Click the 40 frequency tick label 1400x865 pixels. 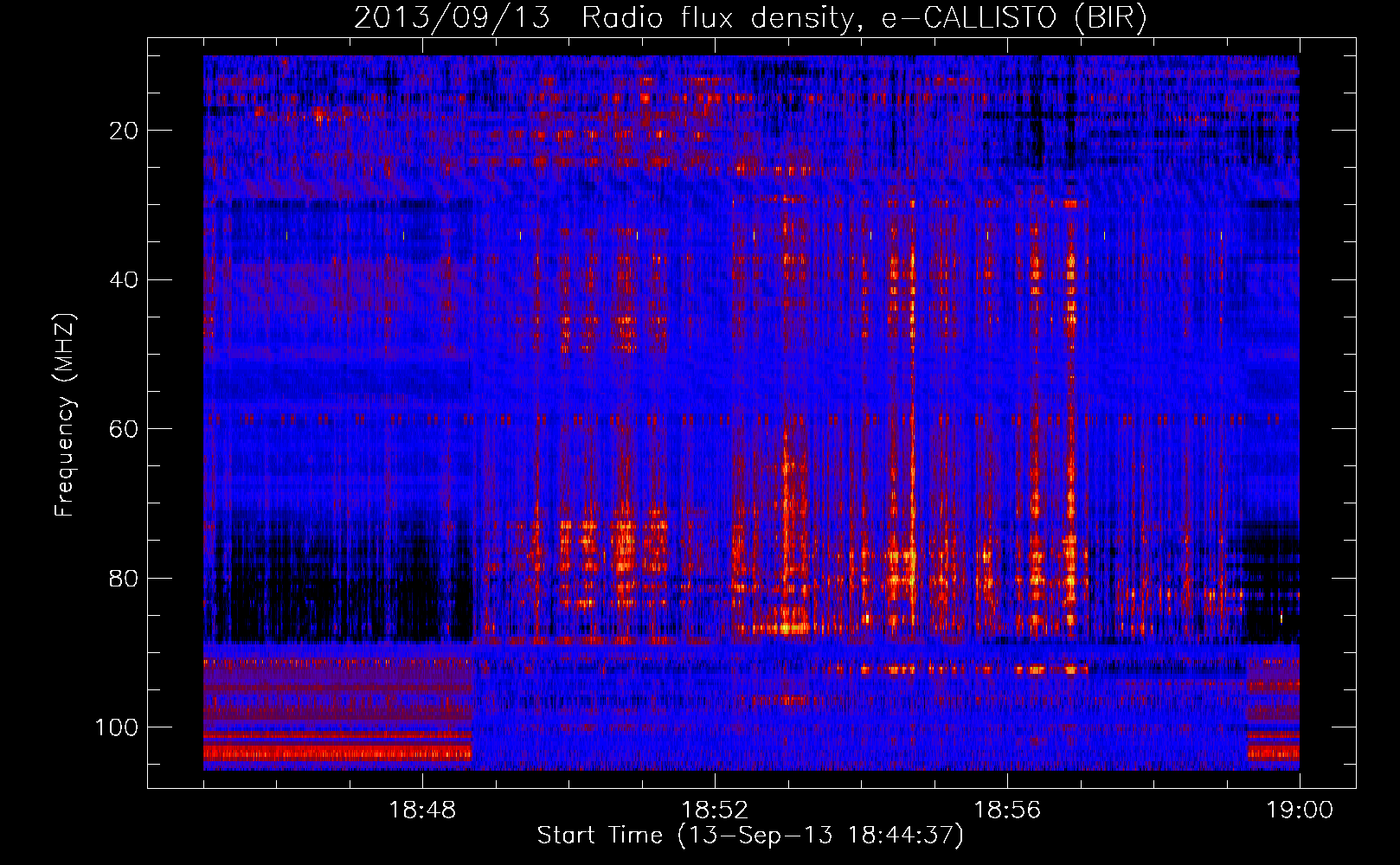point(125,280)
